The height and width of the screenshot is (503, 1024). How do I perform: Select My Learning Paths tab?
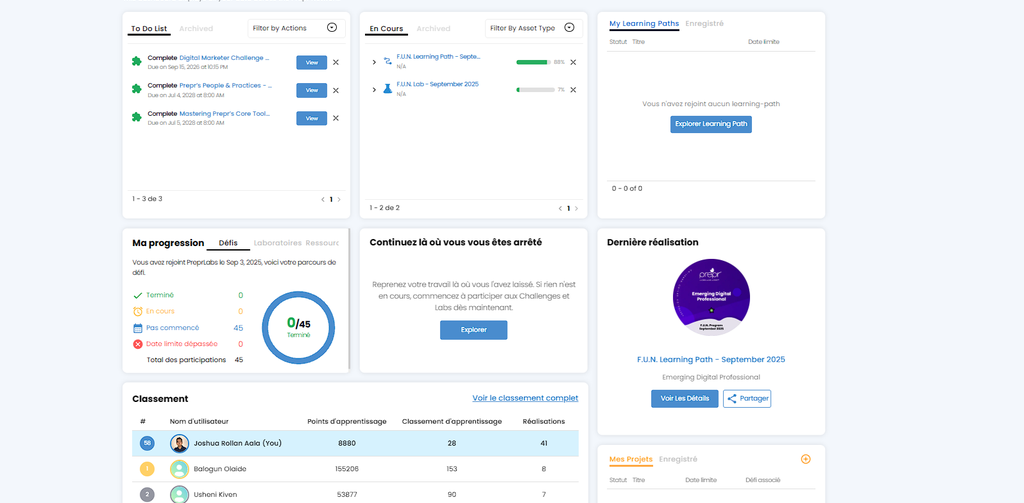coord(644,24)
